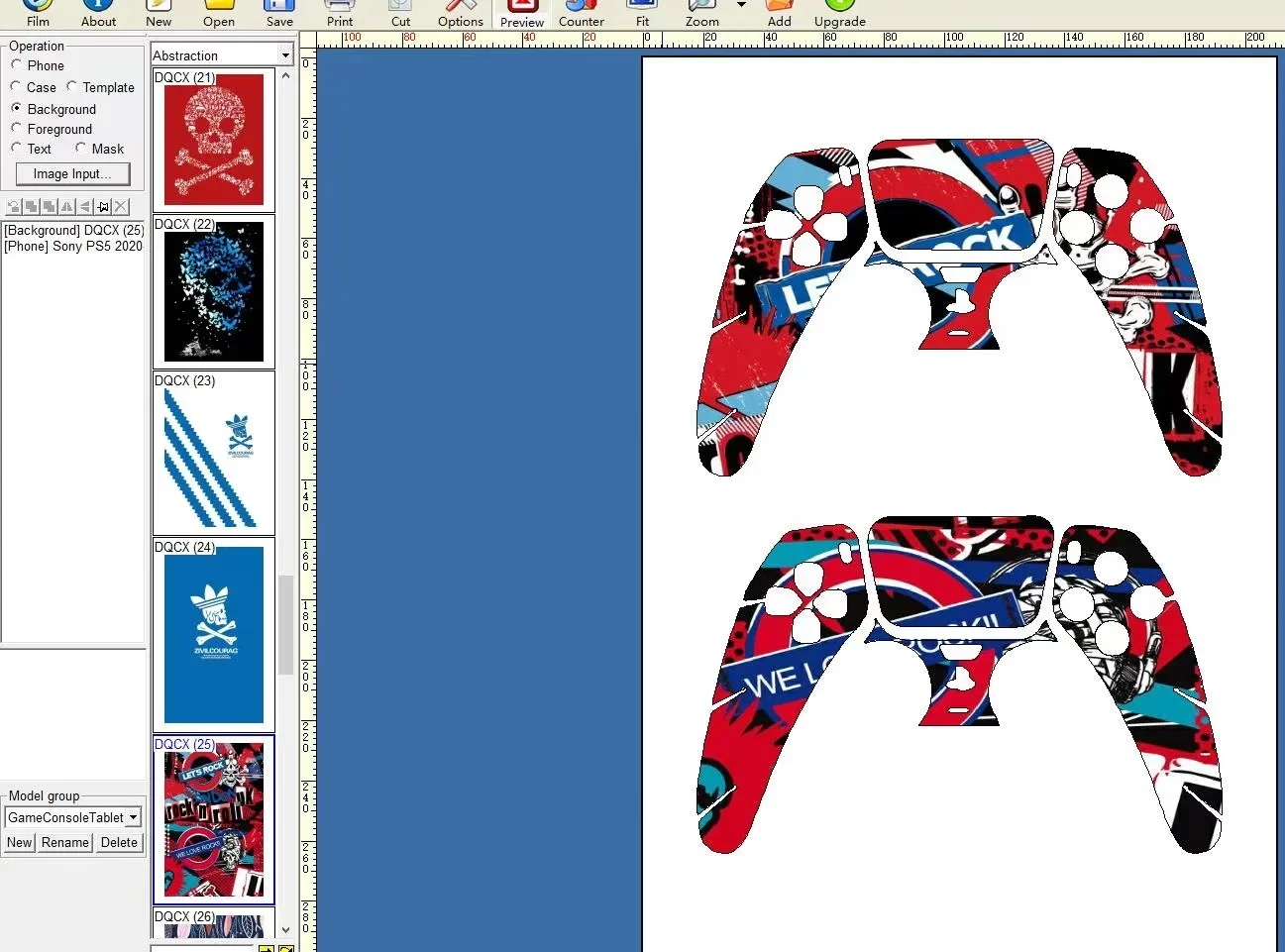Click the lower PS5 controller skin on canvas
This screenshot has height=952, width=1285.
[959, 684]
